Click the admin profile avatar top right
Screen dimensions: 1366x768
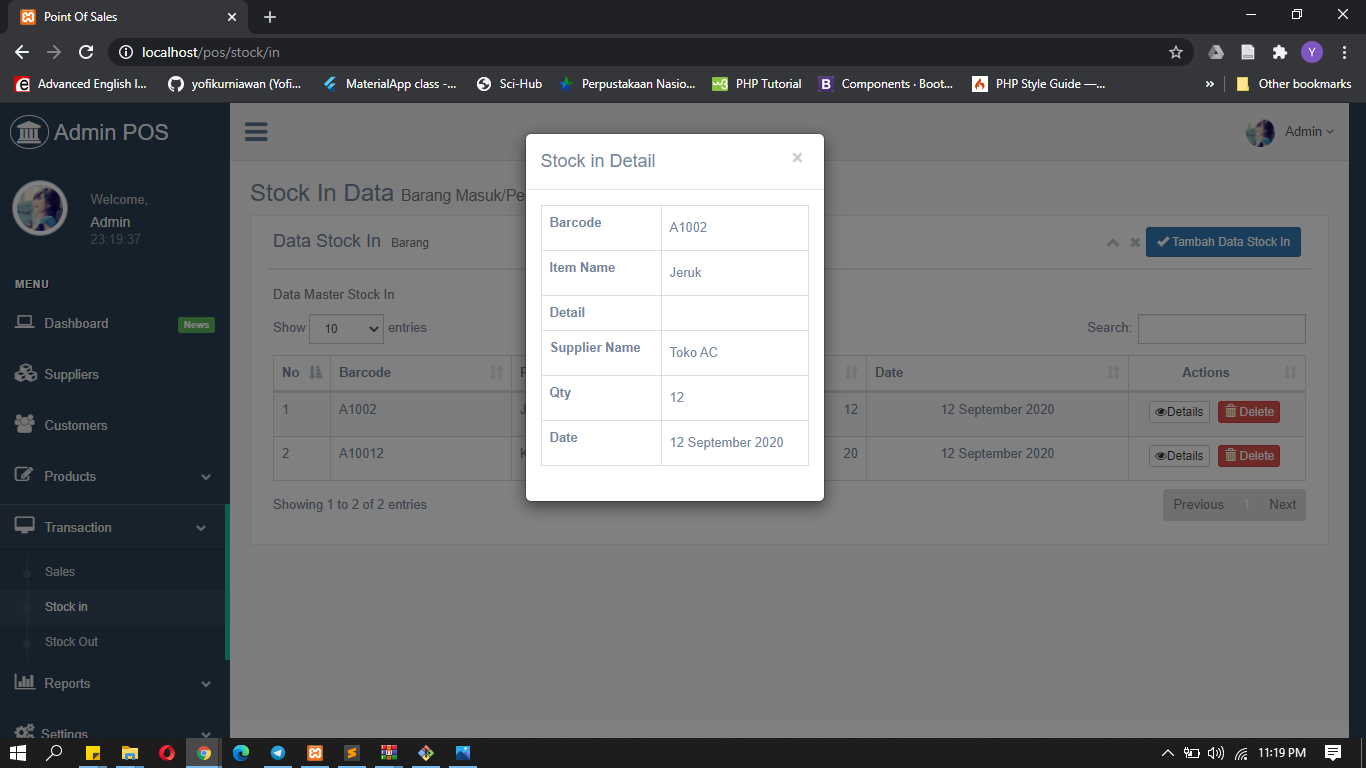tap(1260, 131)
